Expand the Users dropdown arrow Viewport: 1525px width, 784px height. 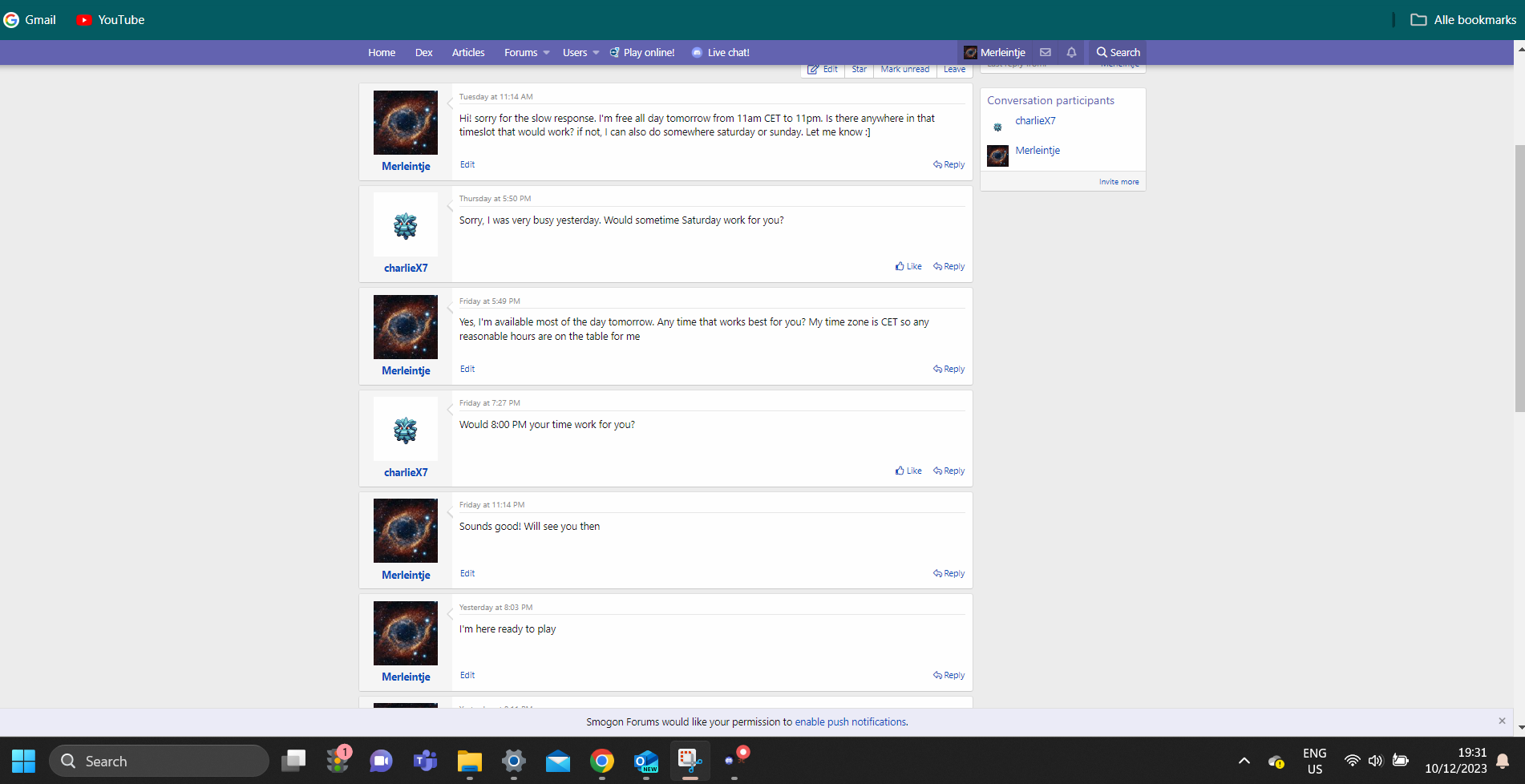pyautogui.click(x=596, y=52)
